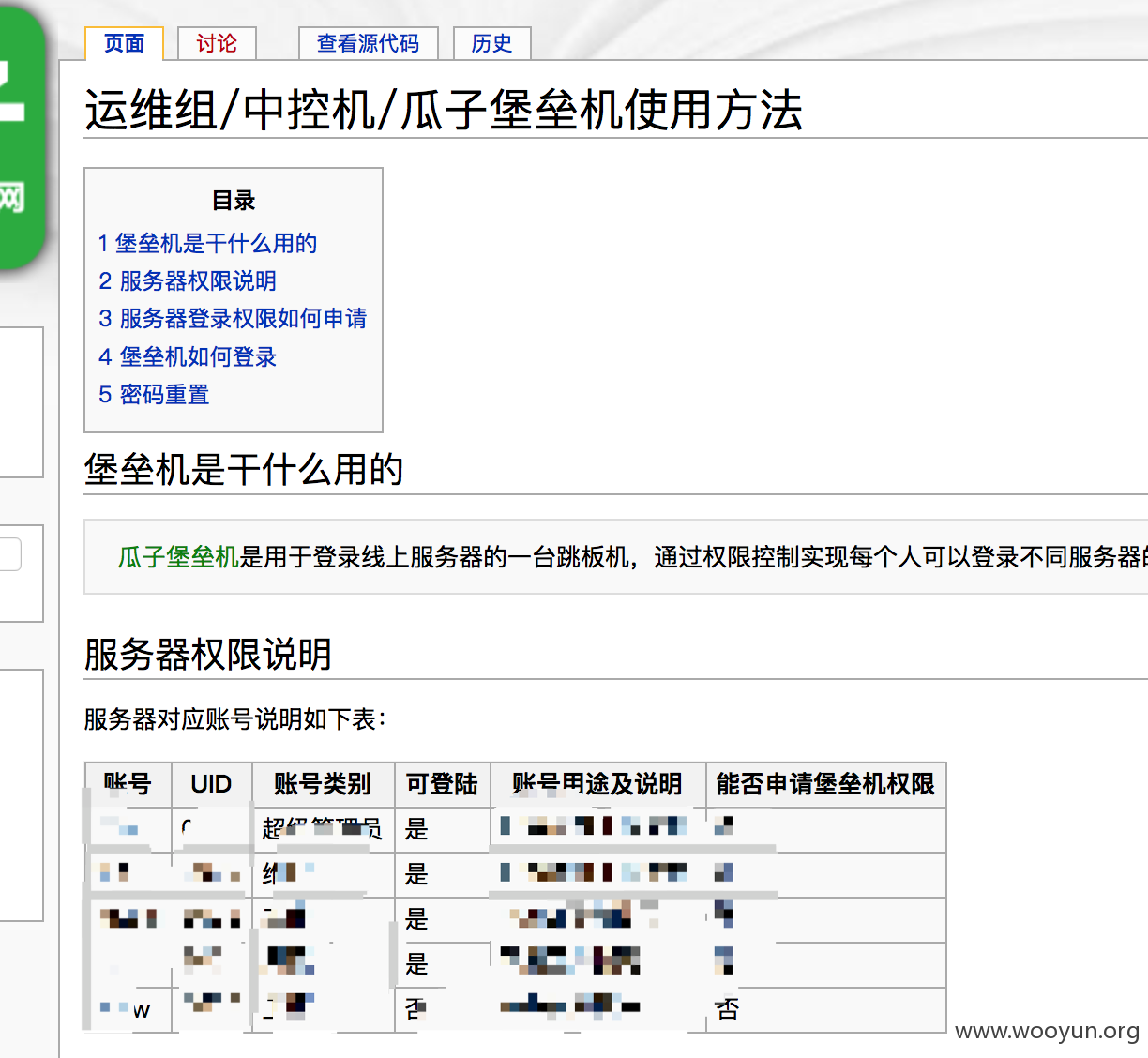Jump to 堡垒机是干什么用的 in contents
The image size is (1148, 1058).
click(207, 244)
